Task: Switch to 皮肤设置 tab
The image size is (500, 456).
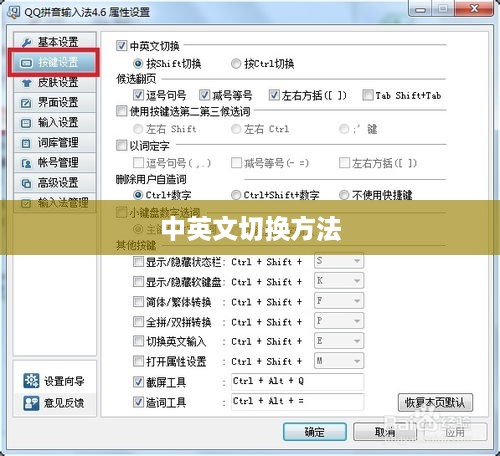Action: (x=55, y=82)
